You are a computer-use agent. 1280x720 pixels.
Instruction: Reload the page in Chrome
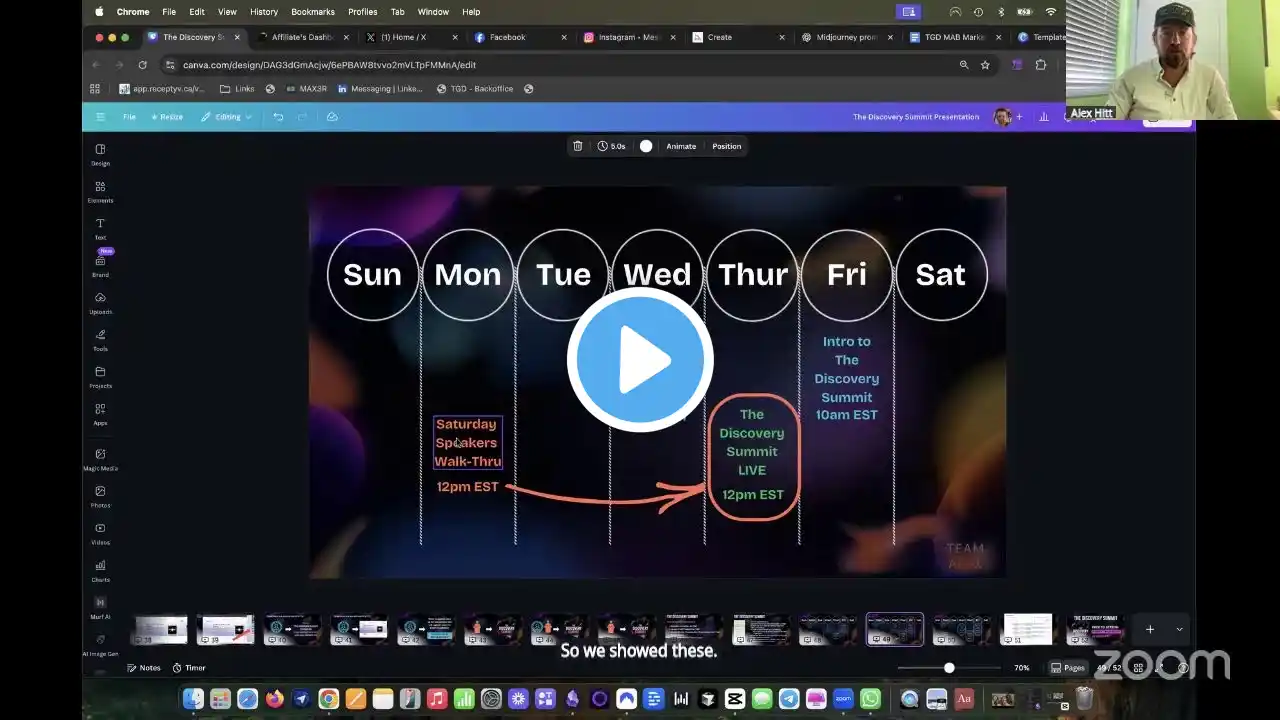142,65
